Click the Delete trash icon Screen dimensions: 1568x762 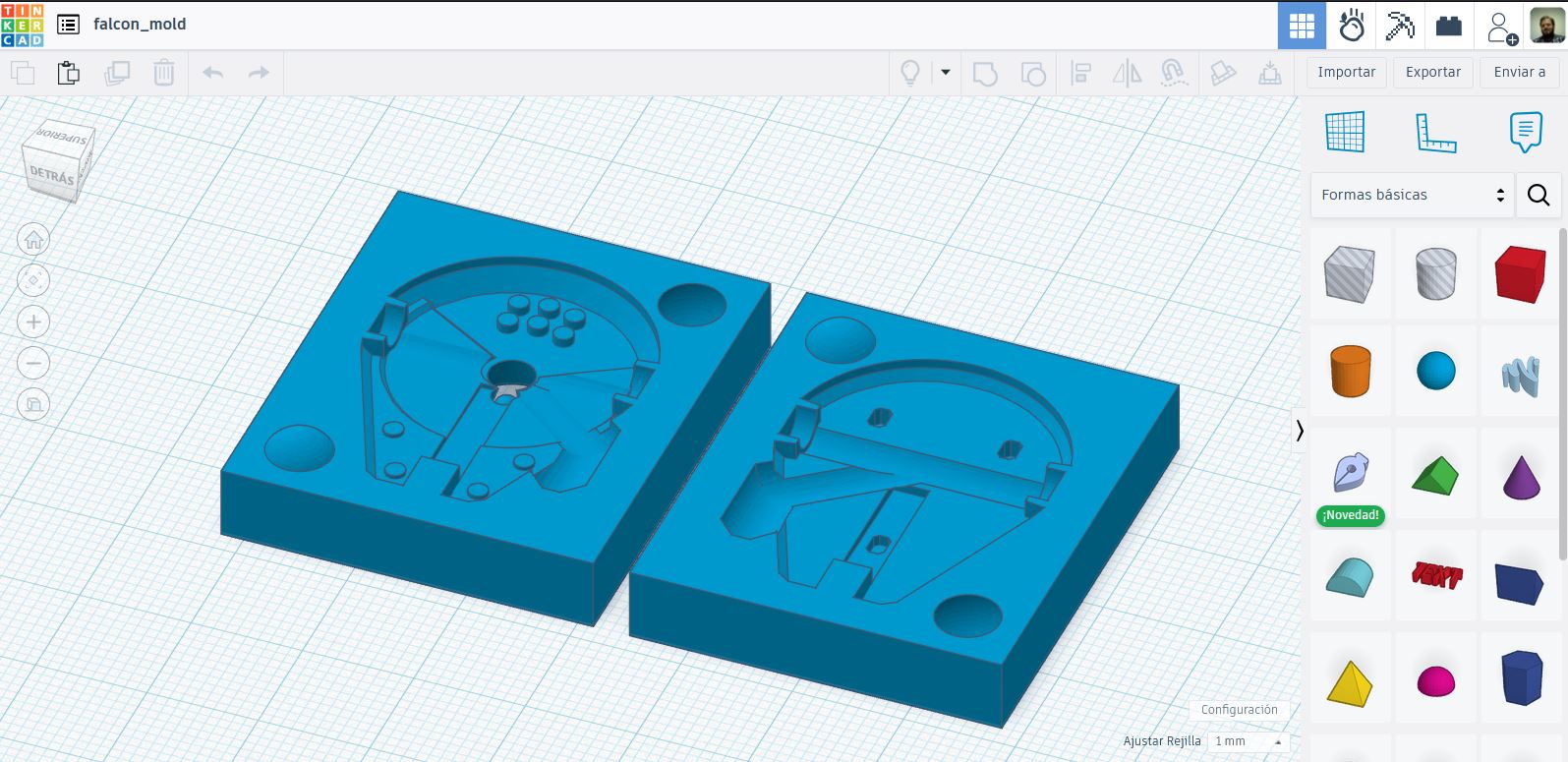pyautogui.click(x=164, y=73)
